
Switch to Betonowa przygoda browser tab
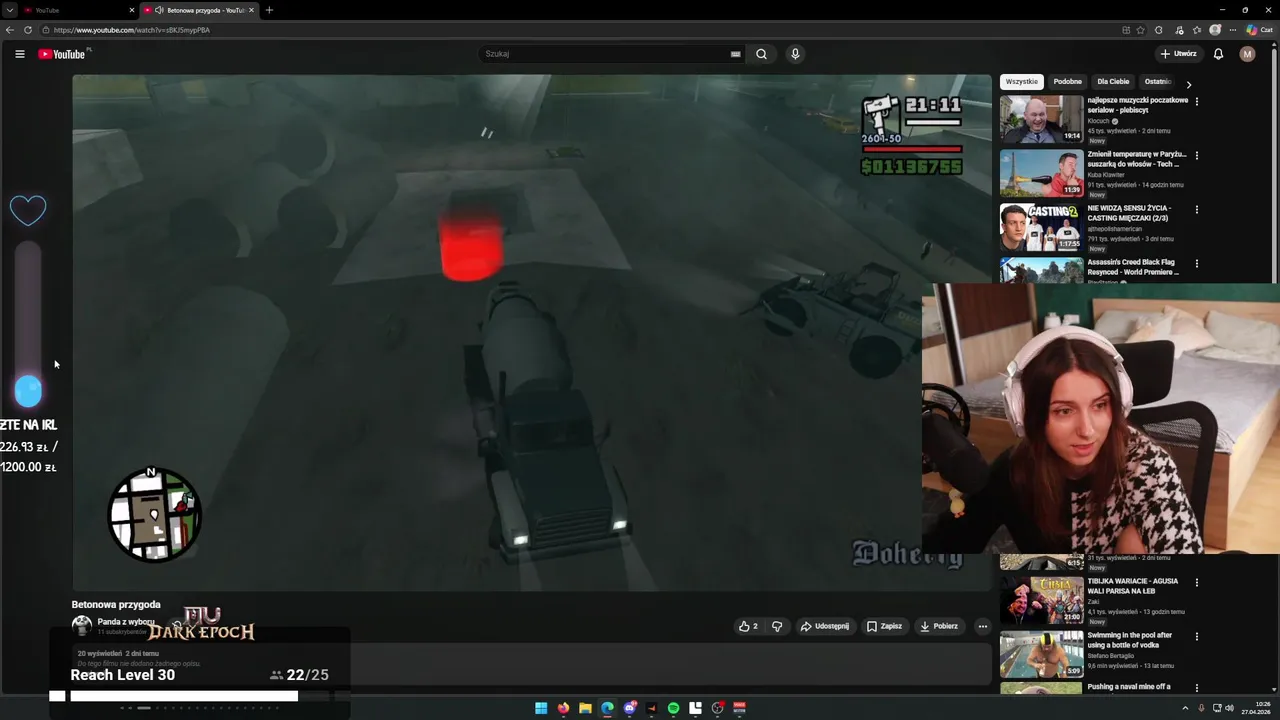(198, 10)
